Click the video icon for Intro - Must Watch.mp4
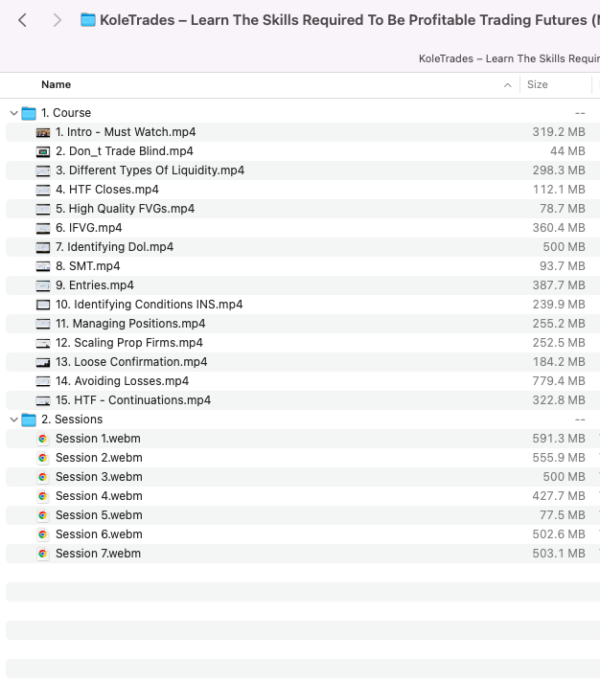 (43, 132)
